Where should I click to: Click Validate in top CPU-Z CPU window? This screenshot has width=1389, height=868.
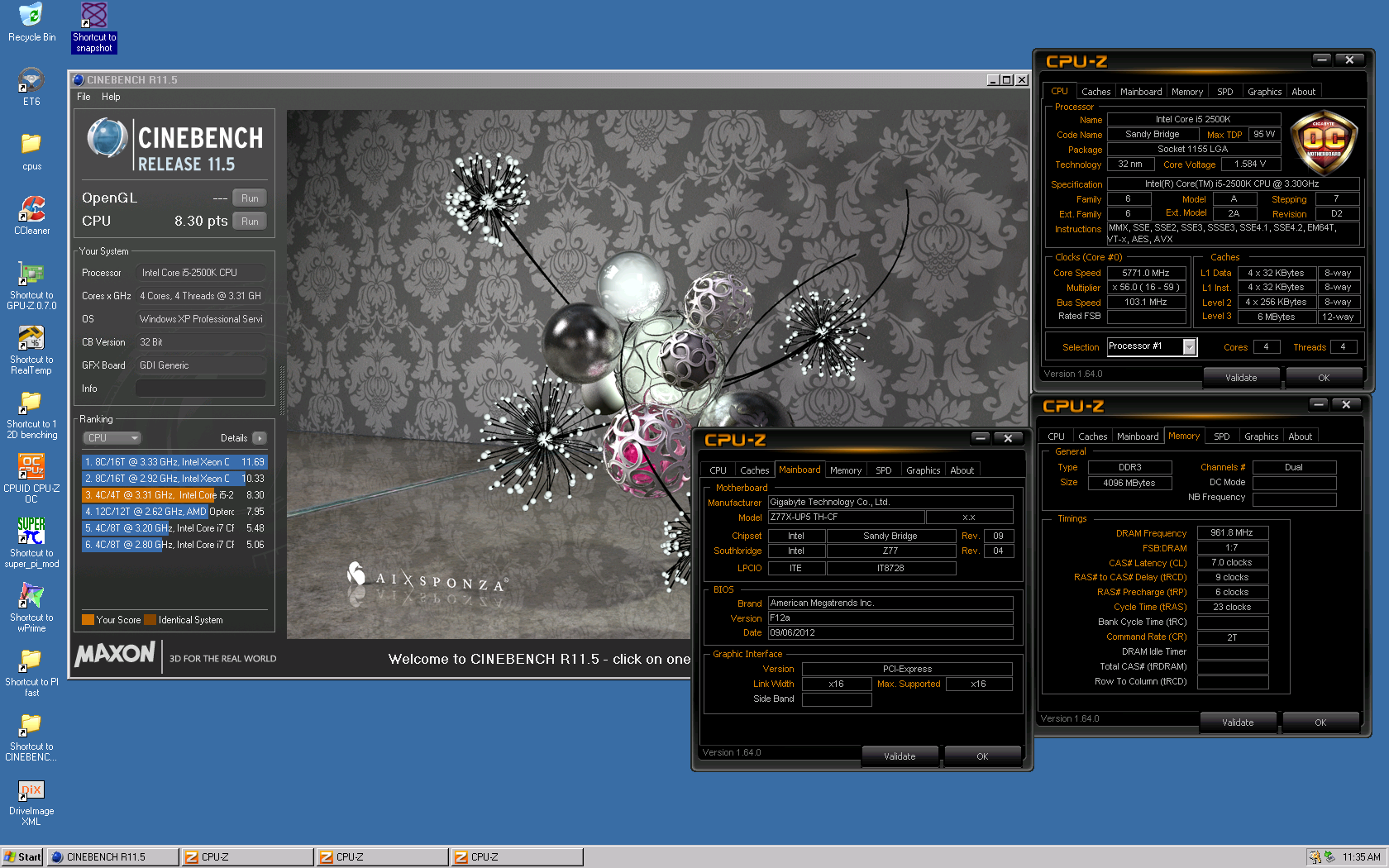point(1241,378)
